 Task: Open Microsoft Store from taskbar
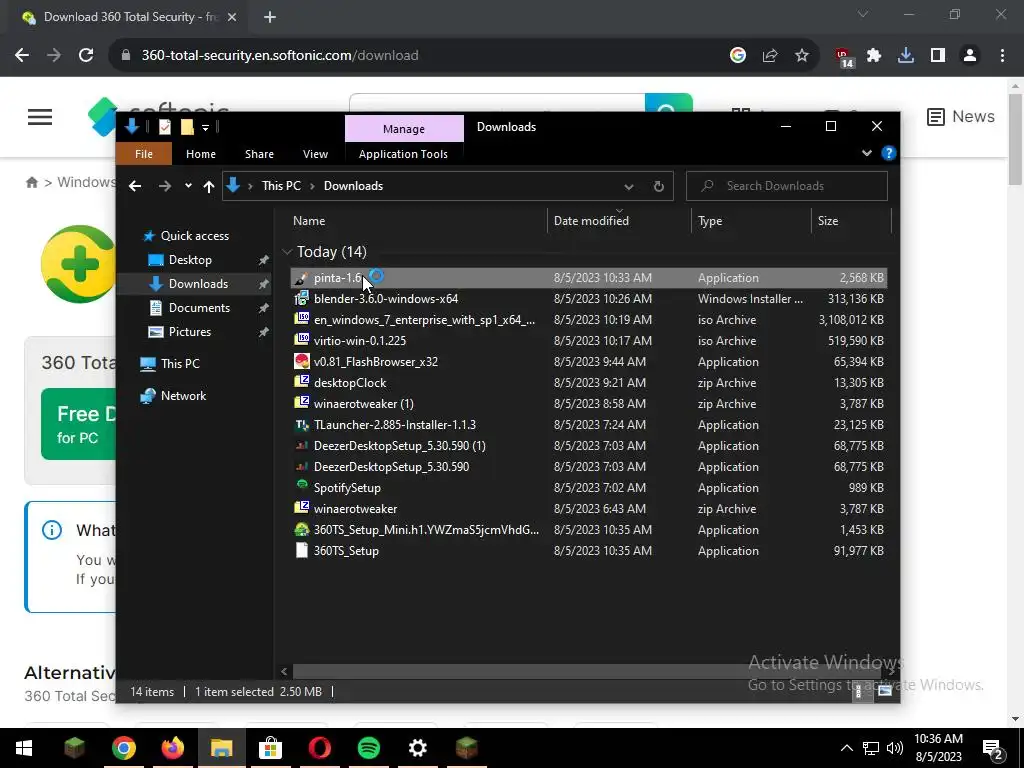270,748
